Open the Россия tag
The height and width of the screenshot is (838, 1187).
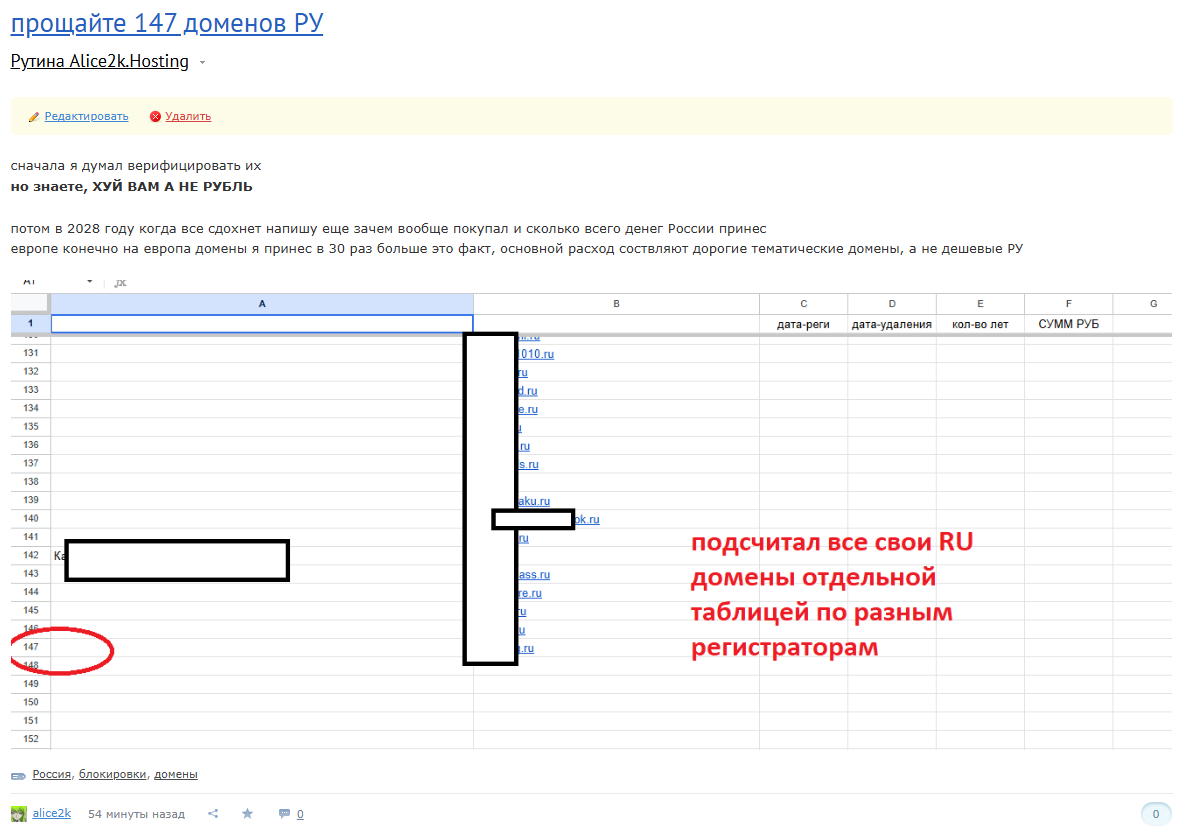52,774
